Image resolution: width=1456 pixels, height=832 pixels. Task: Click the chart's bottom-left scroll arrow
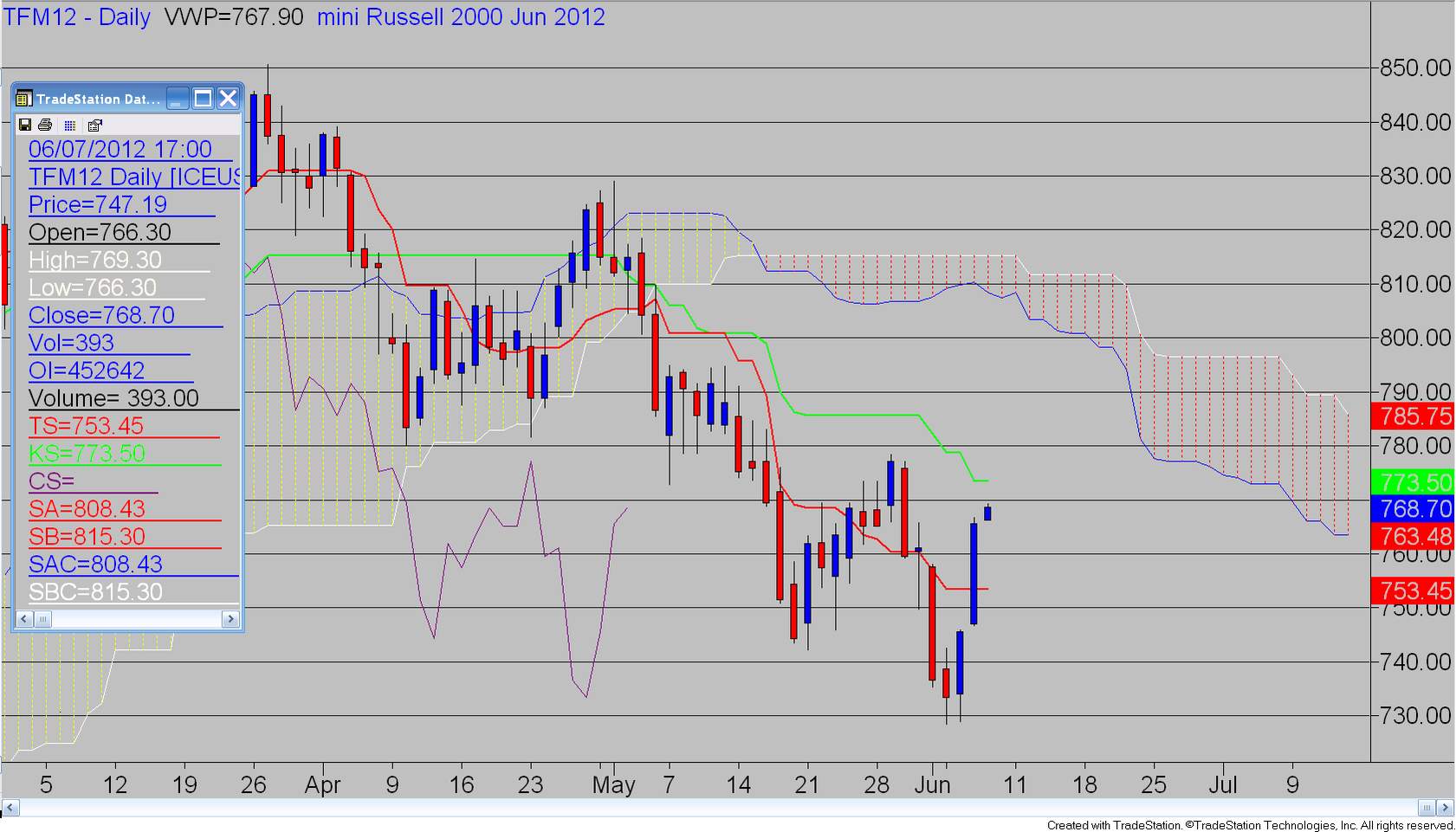pos(10,809)
